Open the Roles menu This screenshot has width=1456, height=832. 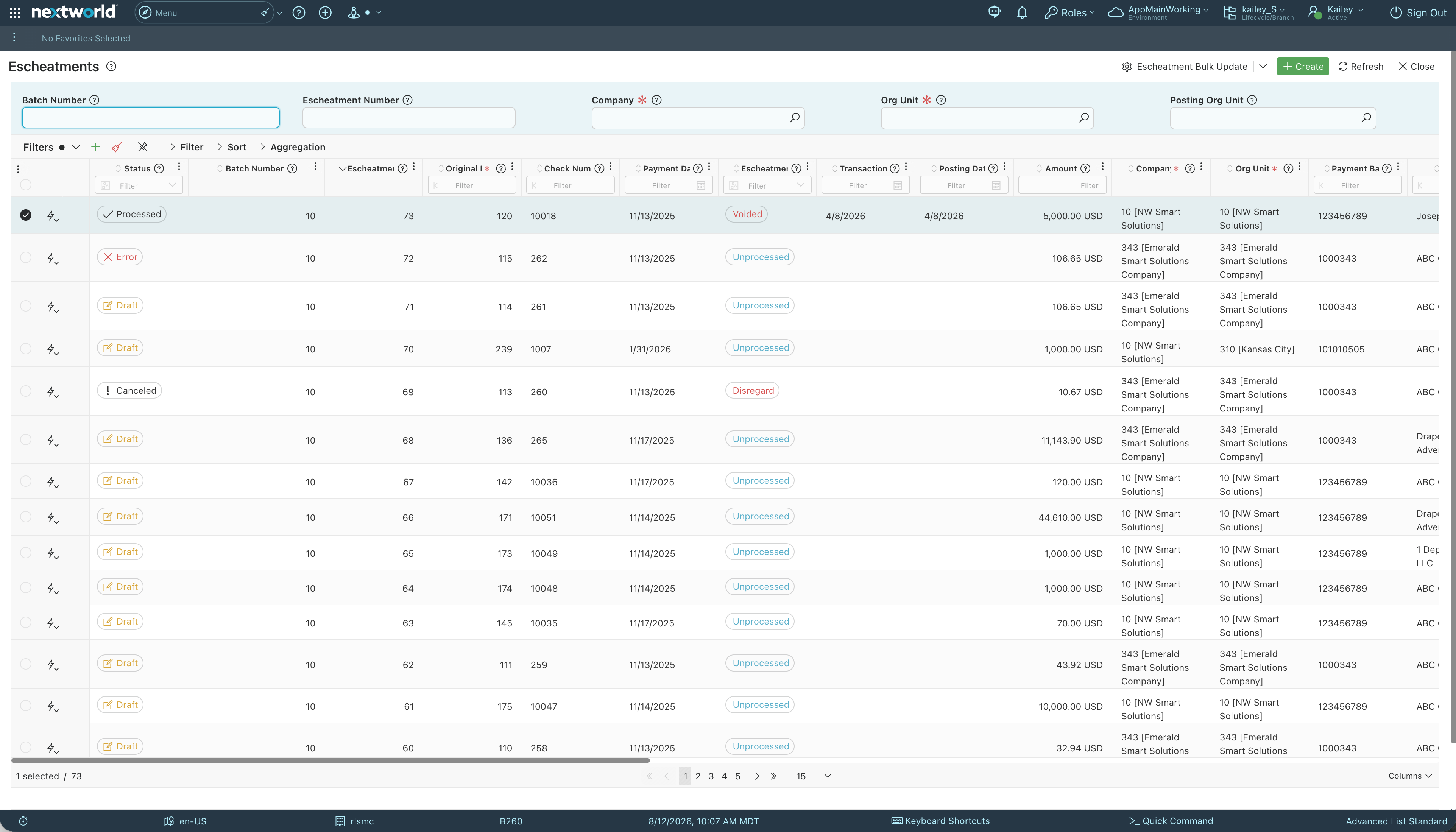[1070, 12]
